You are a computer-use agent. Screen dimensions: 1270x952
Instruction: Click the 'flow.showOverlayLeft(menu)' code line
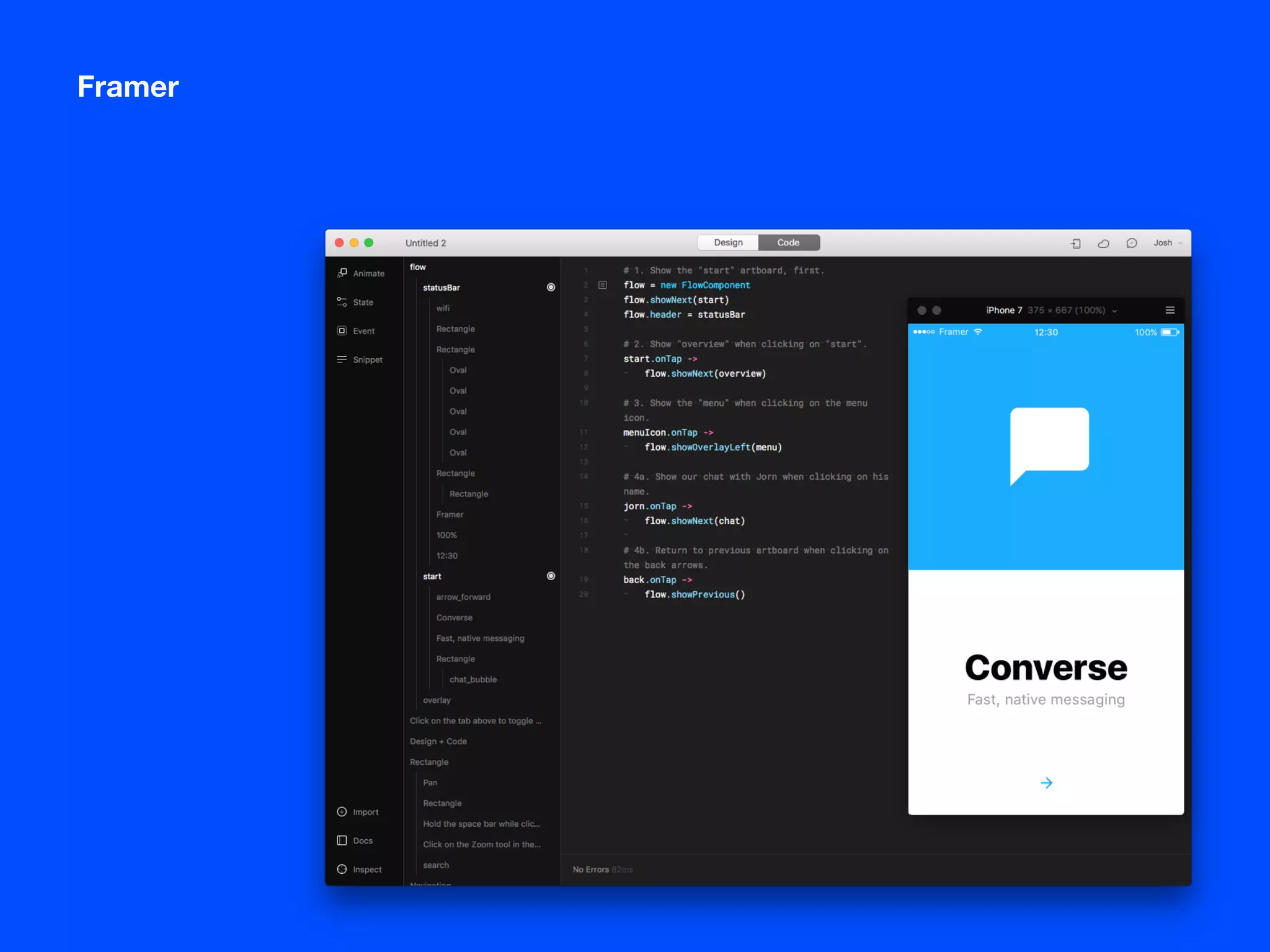[713, 447]
